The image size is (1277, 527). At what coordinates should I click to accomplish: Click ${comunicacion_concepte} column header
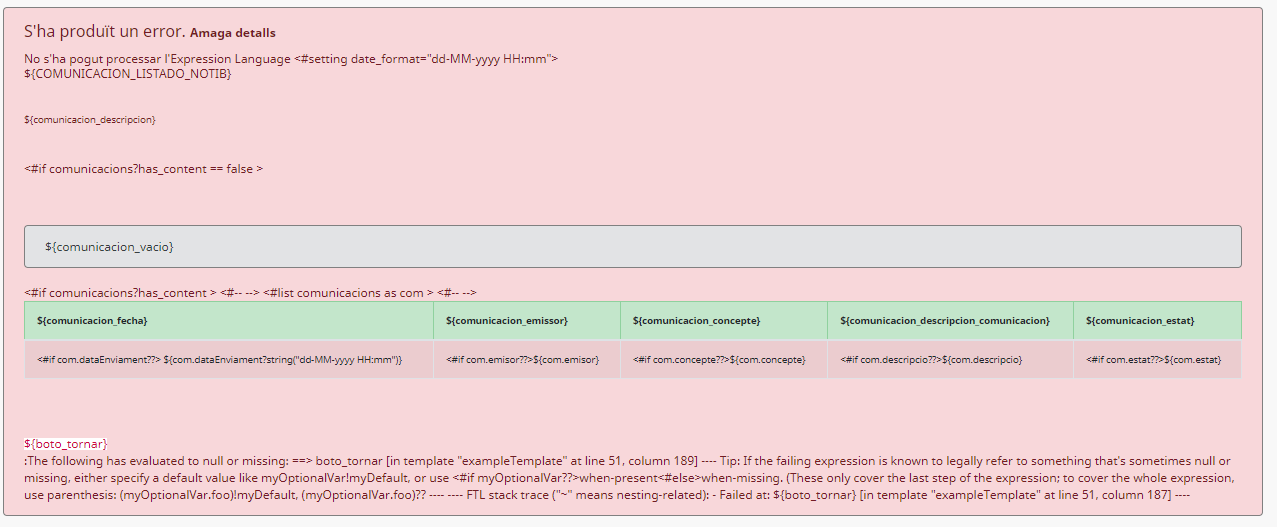click(724, 320)
